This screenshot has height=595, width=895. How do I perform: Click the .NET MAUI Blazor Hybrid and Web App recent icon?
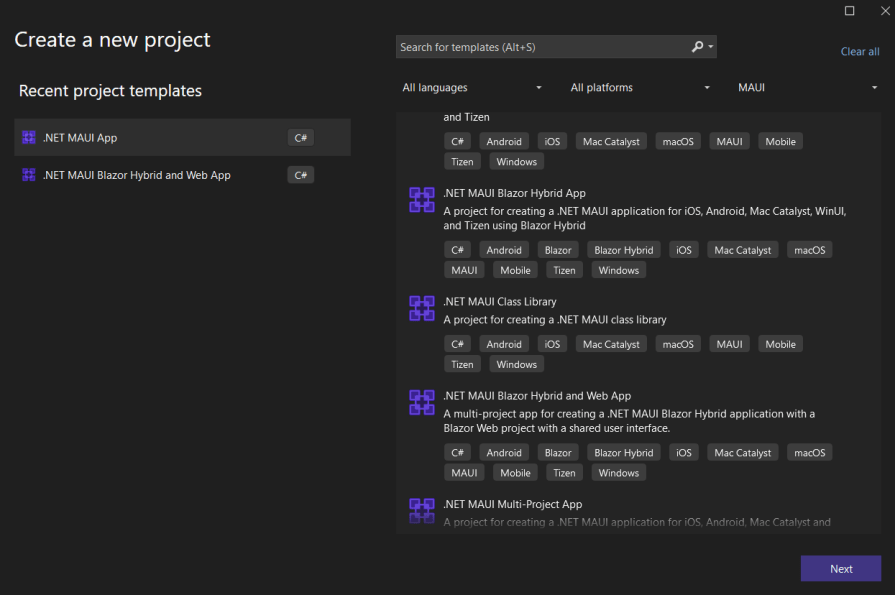[x=28, y=174]
